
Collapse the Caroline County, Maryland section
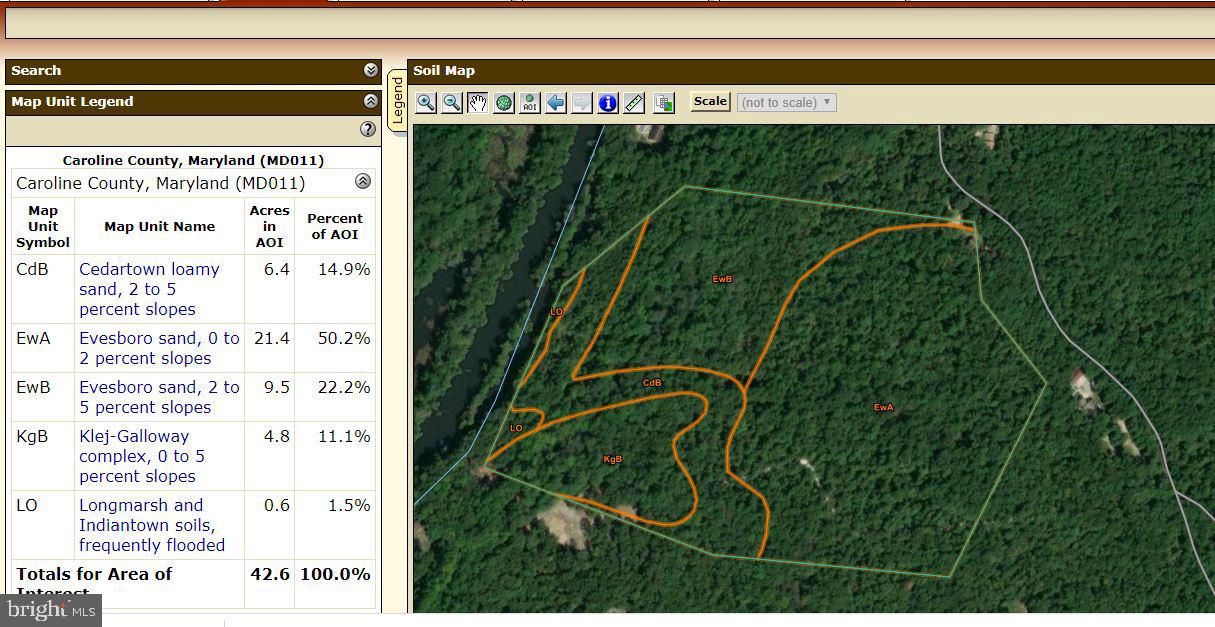click(x=363, y=182)
